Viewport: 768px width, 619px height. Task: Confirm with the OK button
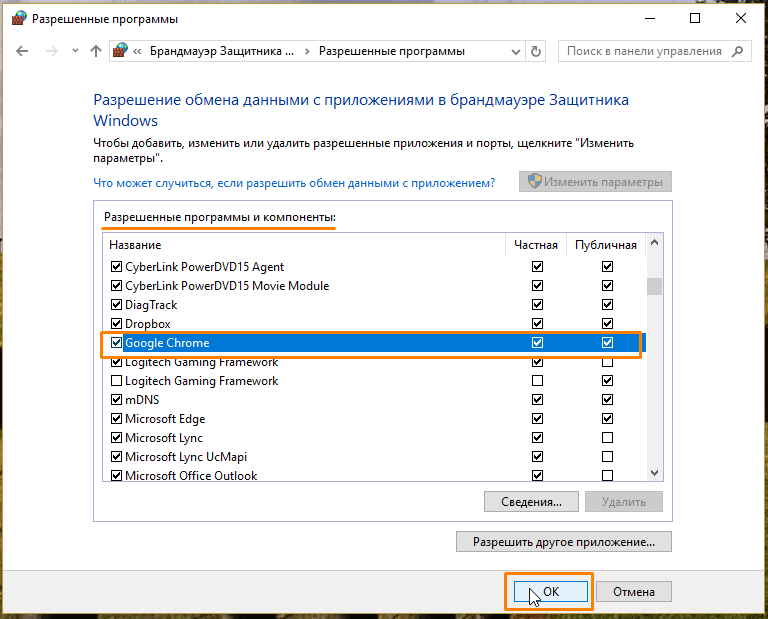tap(551, 592)
